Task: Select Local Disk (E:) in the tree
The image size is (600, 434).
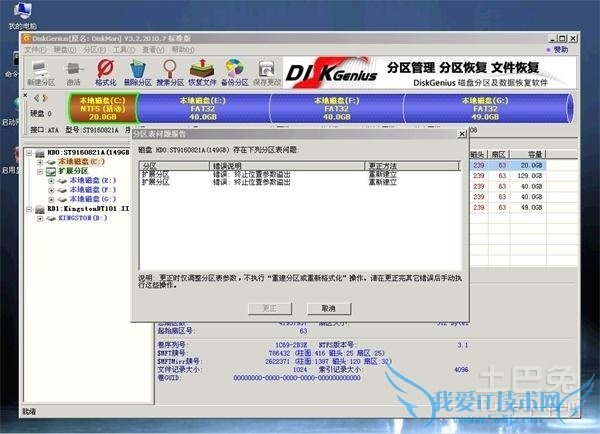Action: point(93,180)
